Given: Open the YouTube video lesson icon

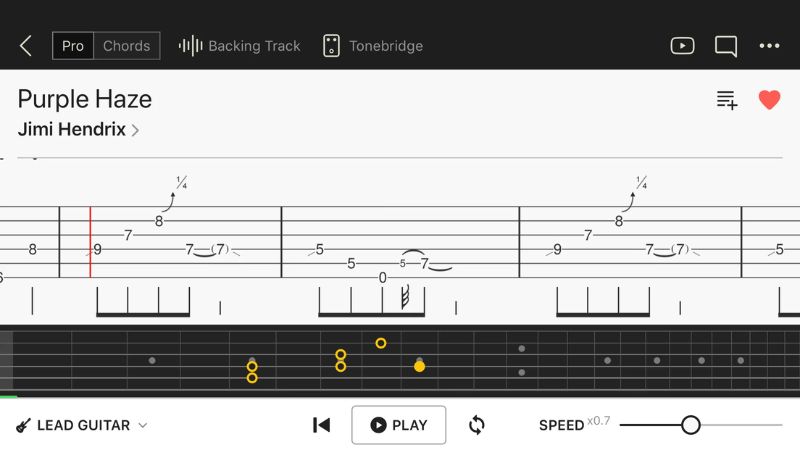Looking at the screenshot, I should click(682, 46).
